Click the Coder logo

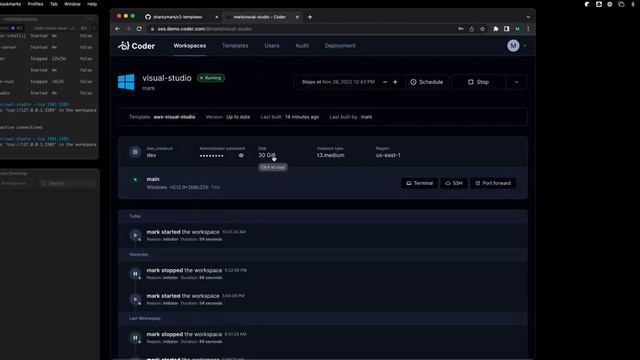pos(136,46)
